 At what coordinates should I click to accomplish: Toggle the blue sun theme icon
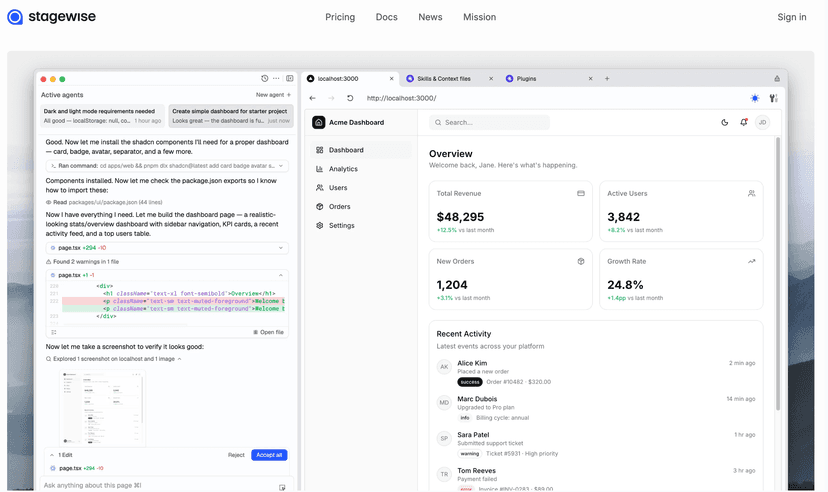[x=754, y=98]
